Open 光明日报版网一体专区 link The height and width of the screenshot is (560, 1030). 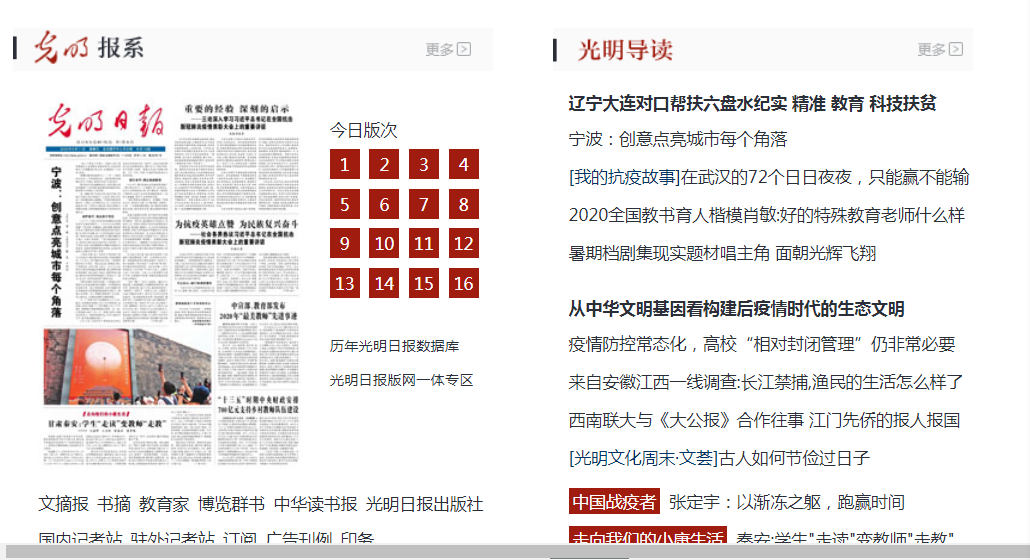(401, 380)
